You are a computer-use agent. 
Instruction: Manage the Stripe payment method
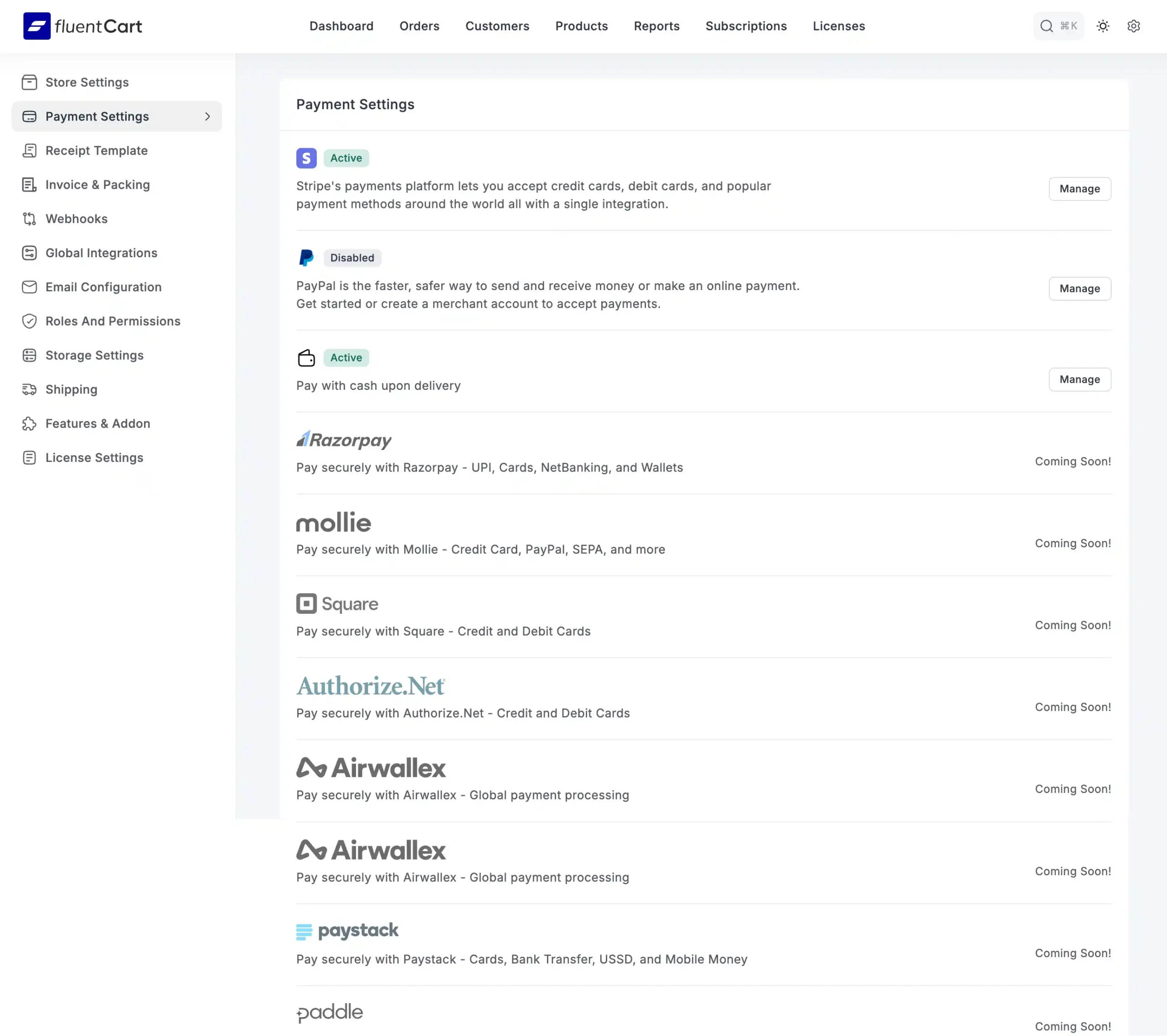point(1079,189)
